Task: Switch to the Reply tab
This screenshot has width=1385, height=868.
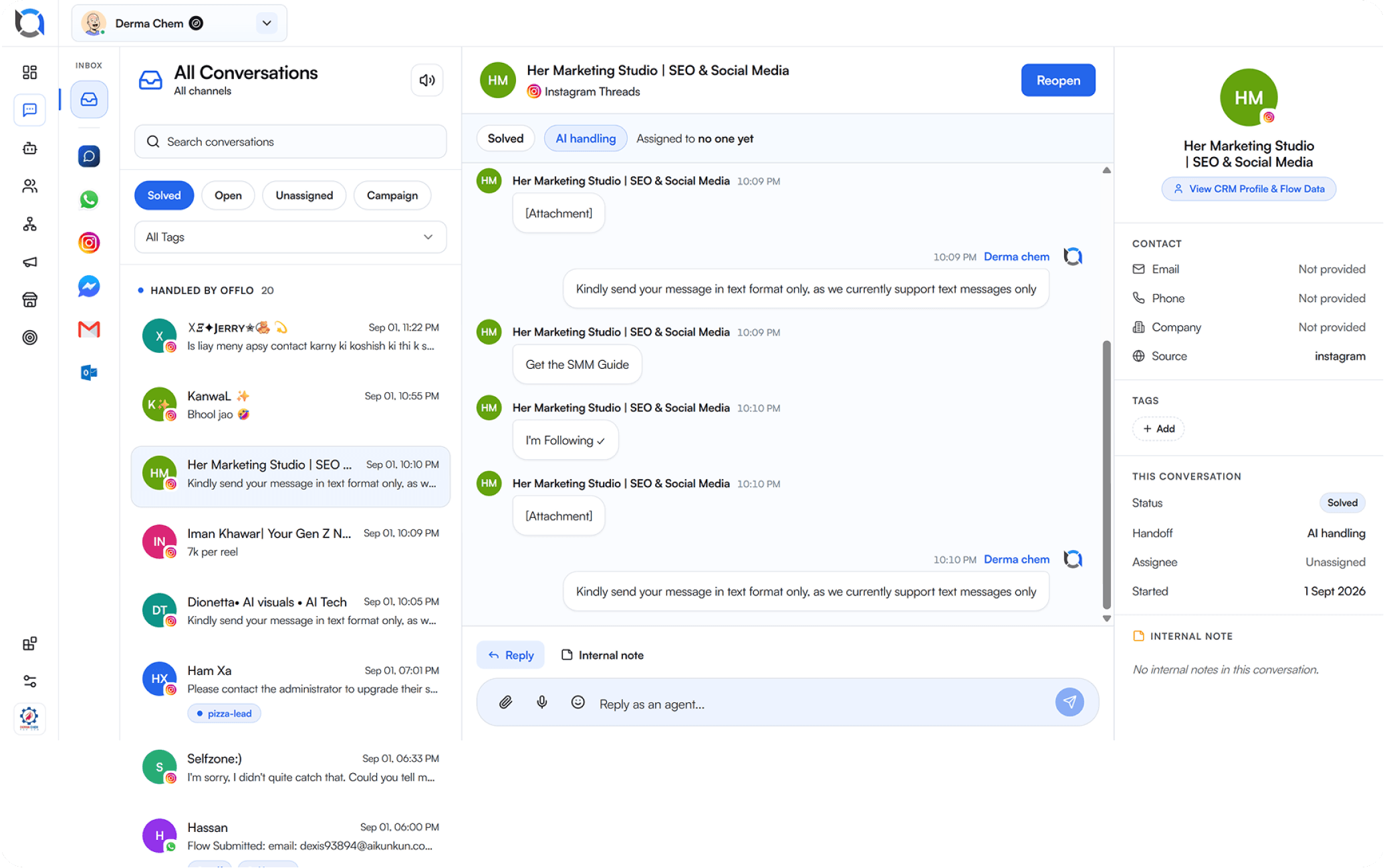Action: (511, 655)
